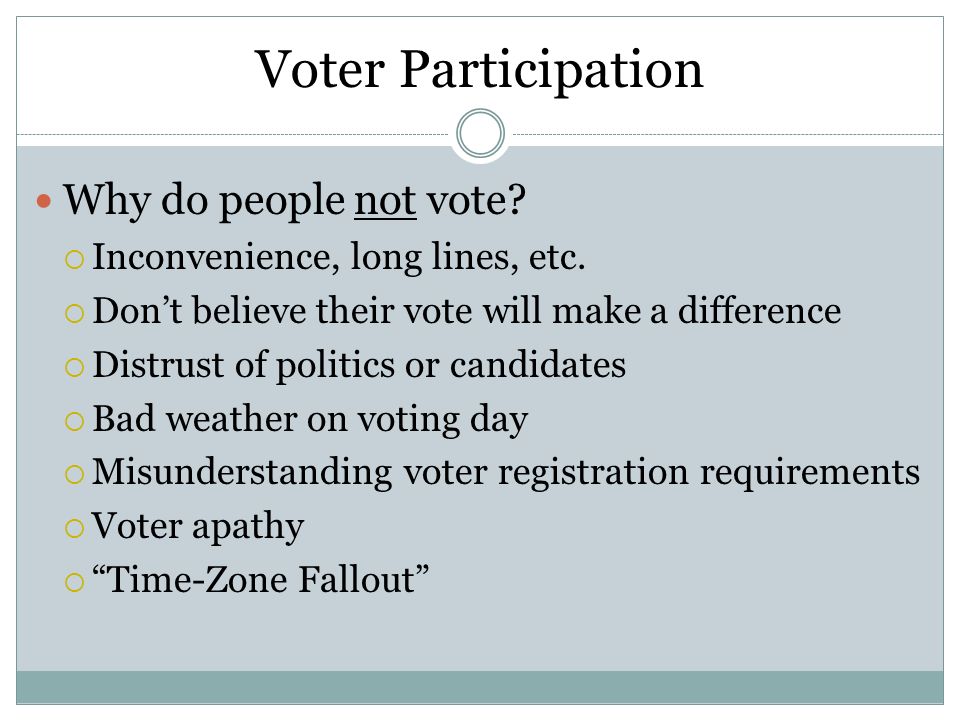Viewport: 960px width, 720px height.
Task: Click the bullet circle beside Inconvenience line
Action: coord(74,260)
